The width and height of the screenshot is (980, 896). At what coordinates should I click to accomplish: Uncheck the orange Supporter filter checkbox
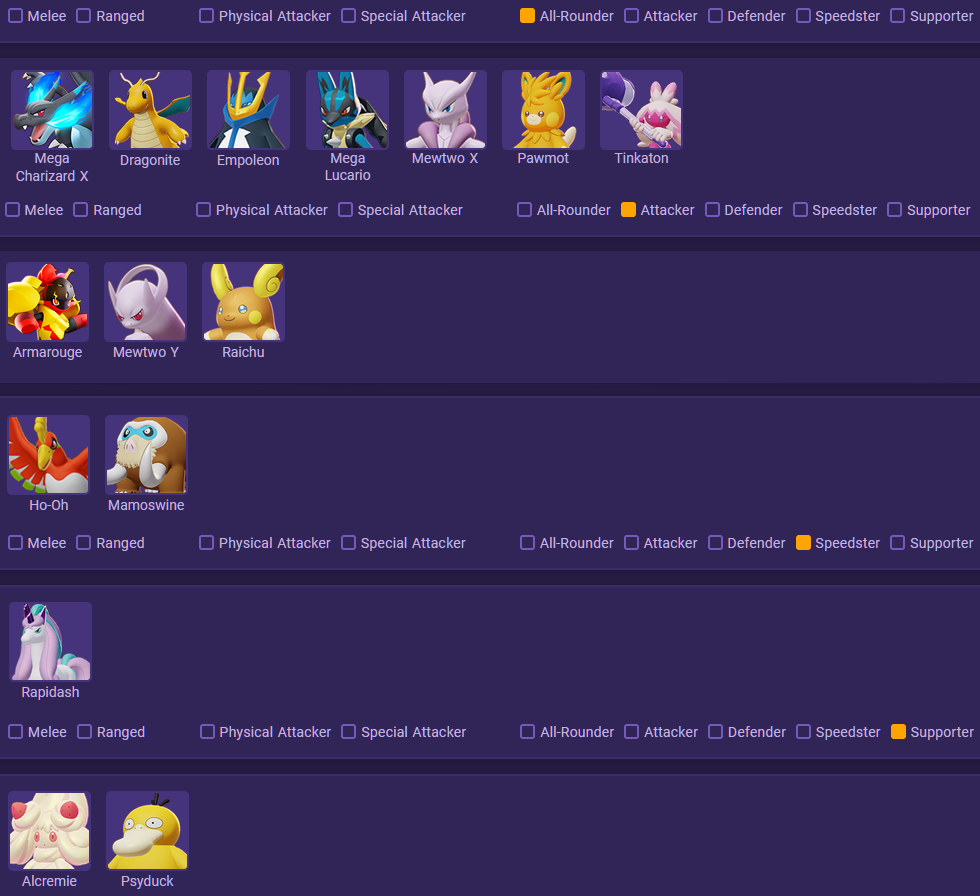tap(898, 731)
